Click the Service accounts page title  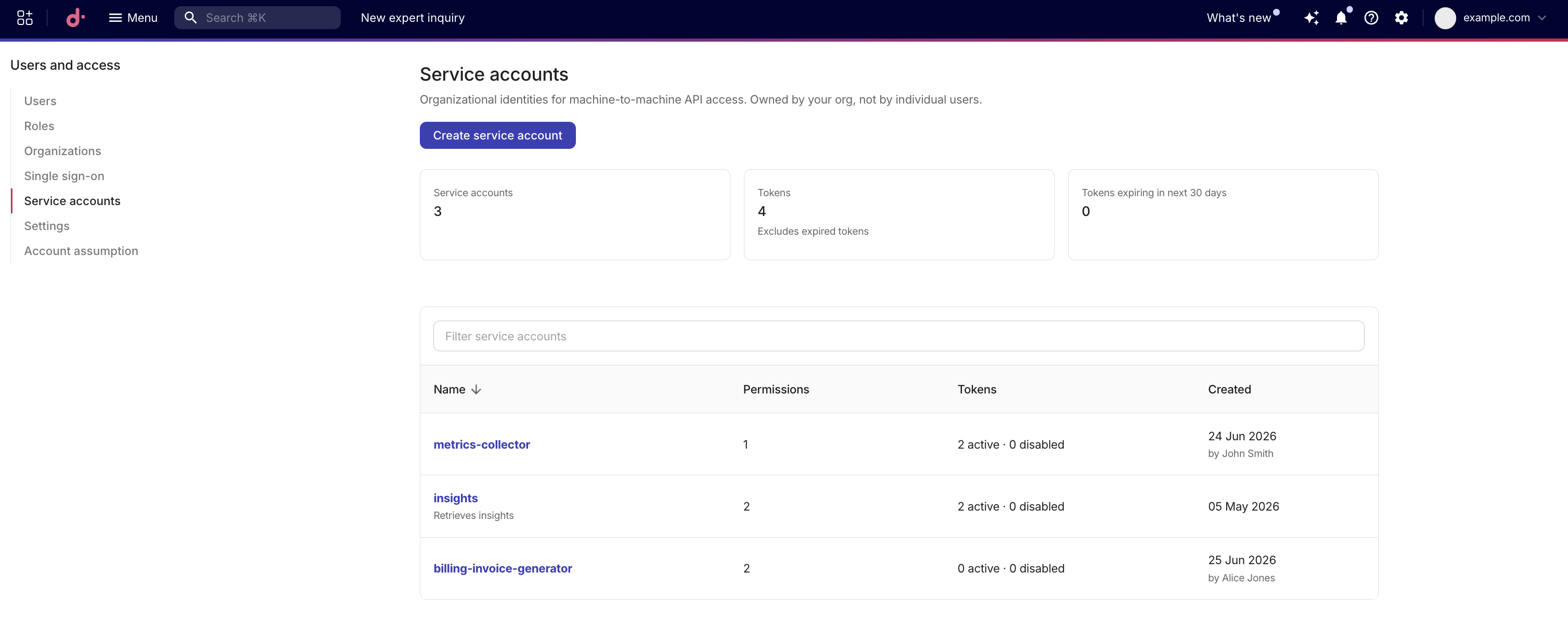click(x=494, y=74)
